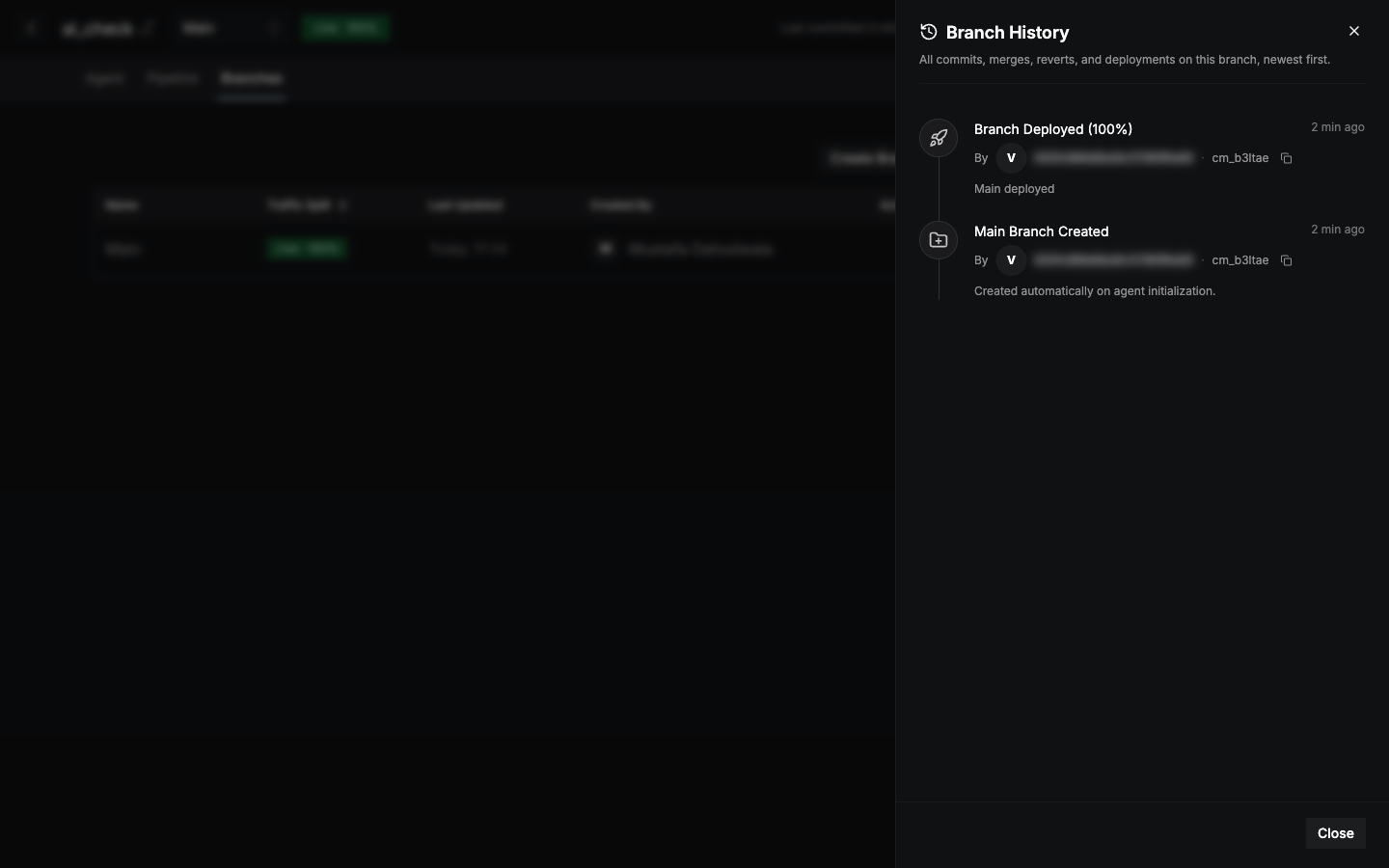
Task: Click cm_b3ltae in the Branch Deployed entry
Action: coord(1240,158)
